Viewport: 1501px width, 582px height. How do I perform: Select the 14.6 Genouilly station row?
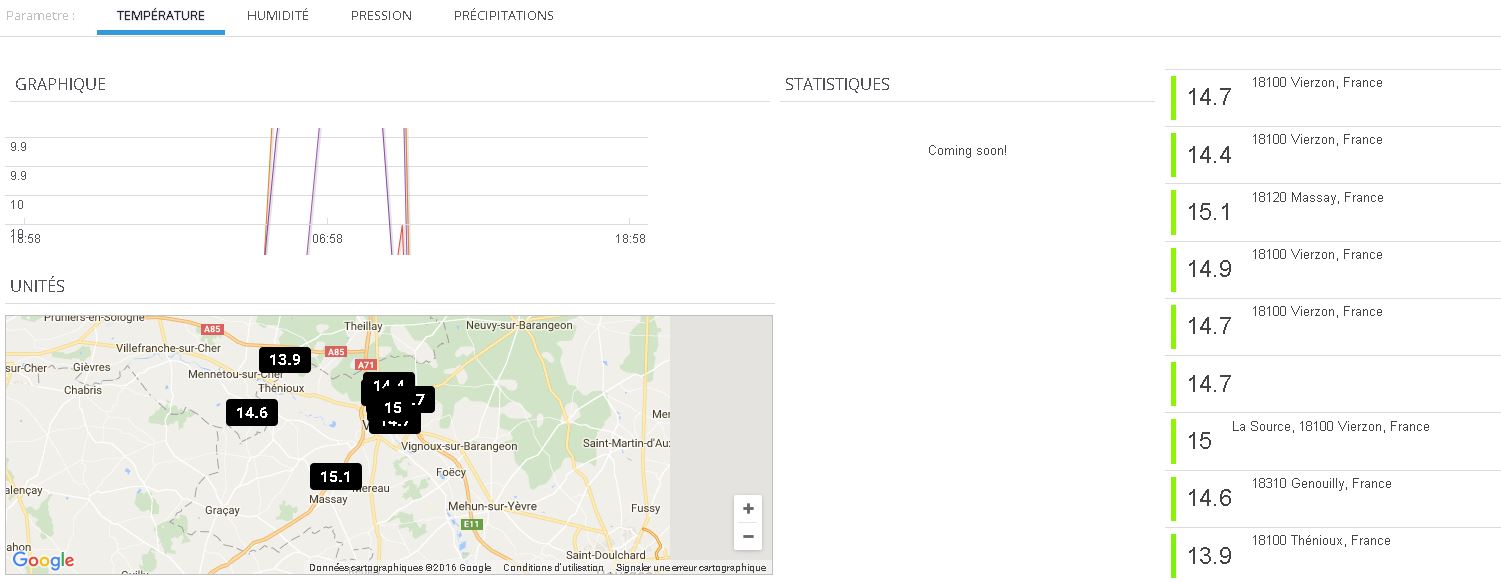pos(1332,498)
